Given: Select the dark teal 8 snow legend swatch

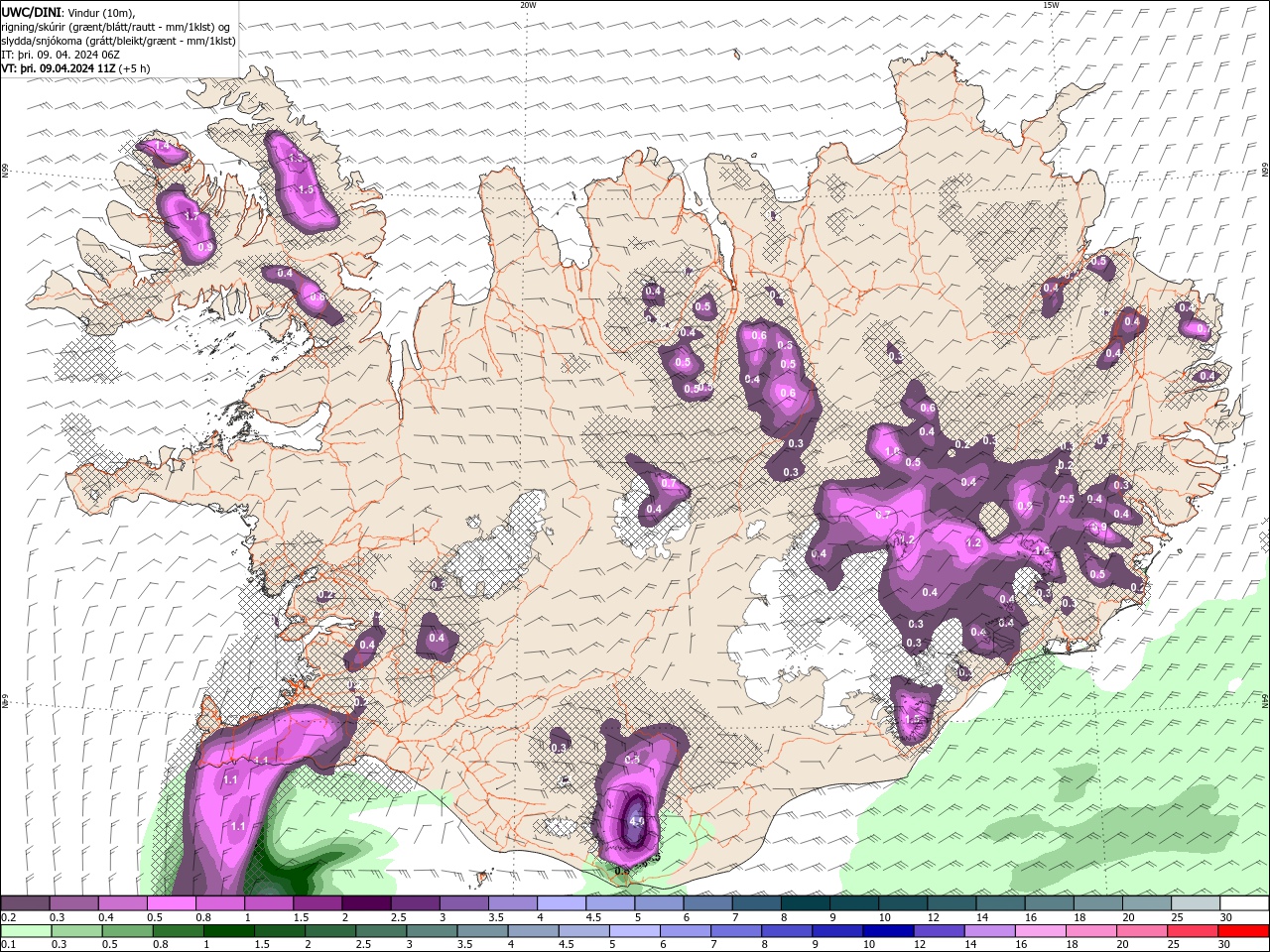Looking at the screenshot, I should [x=806, y=903].
